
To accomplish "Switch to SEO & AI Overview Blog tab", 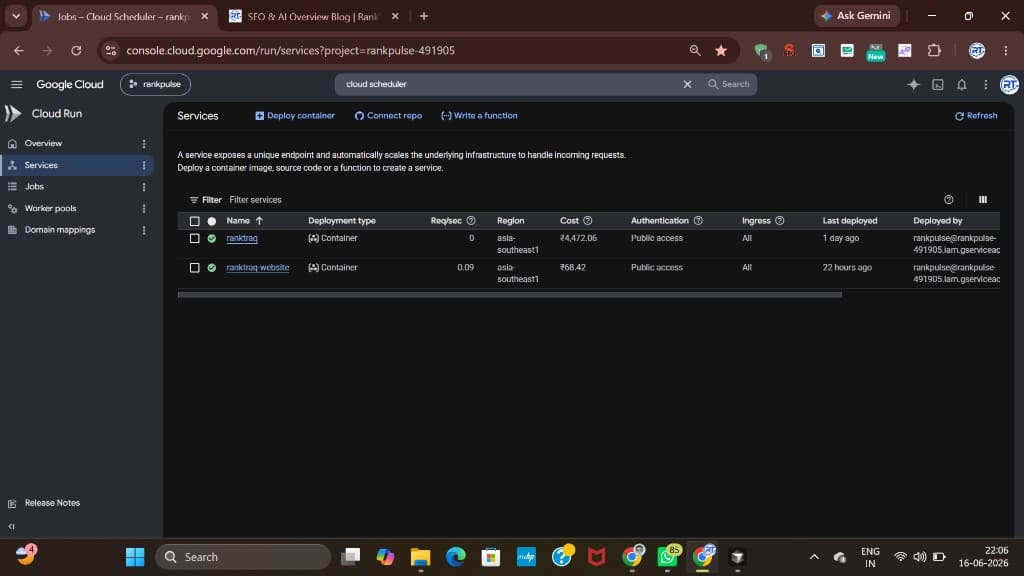I will [313, 16].
